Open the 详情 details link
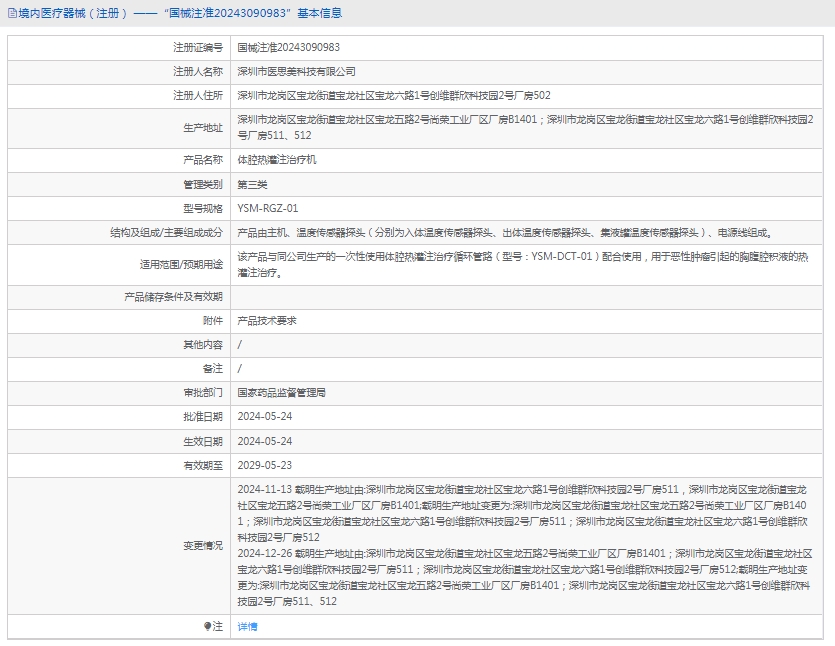 coord(247,626)
